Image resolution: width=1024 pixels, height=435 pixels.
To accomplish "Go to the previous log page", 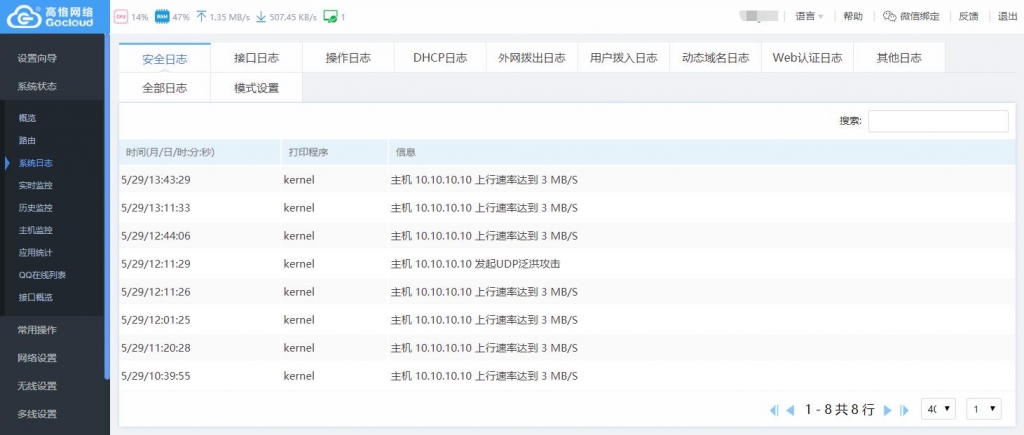I will pos(790,410).
